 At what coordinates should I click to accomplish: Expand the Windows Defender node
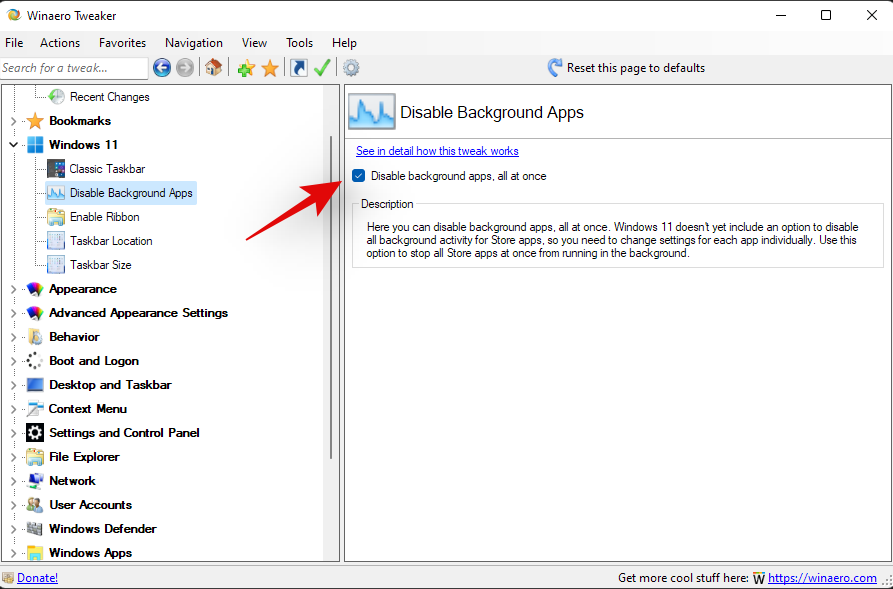click(14, 529)
